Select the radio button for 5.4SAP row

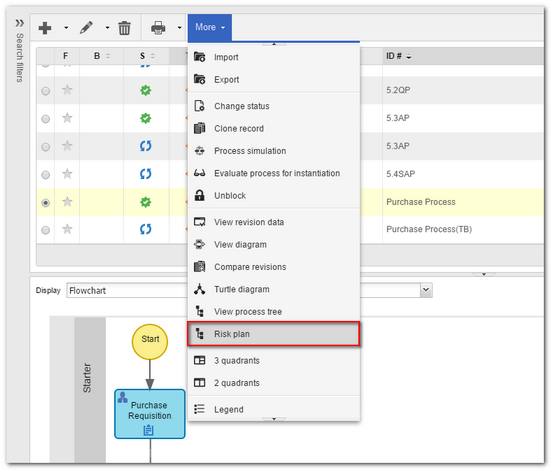click(46, 174)
